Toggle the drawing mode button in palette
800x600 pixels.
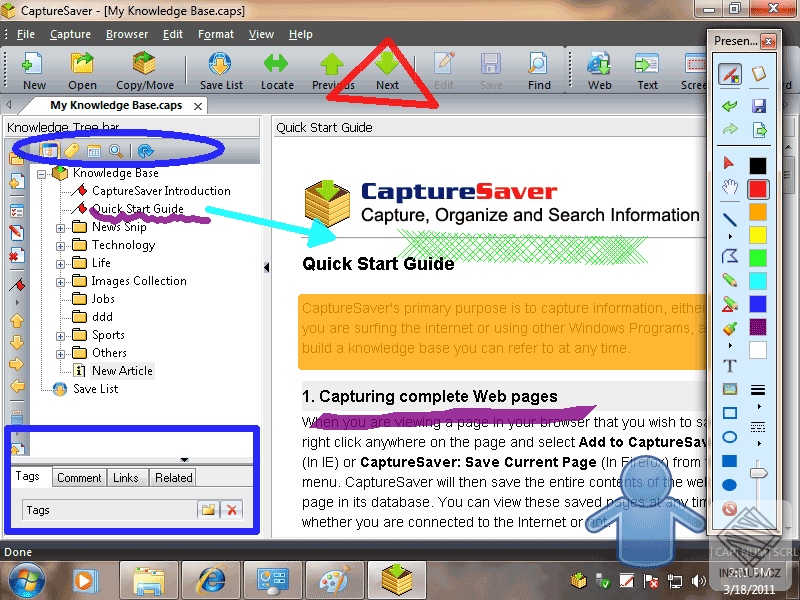click(x=730, y=74)
